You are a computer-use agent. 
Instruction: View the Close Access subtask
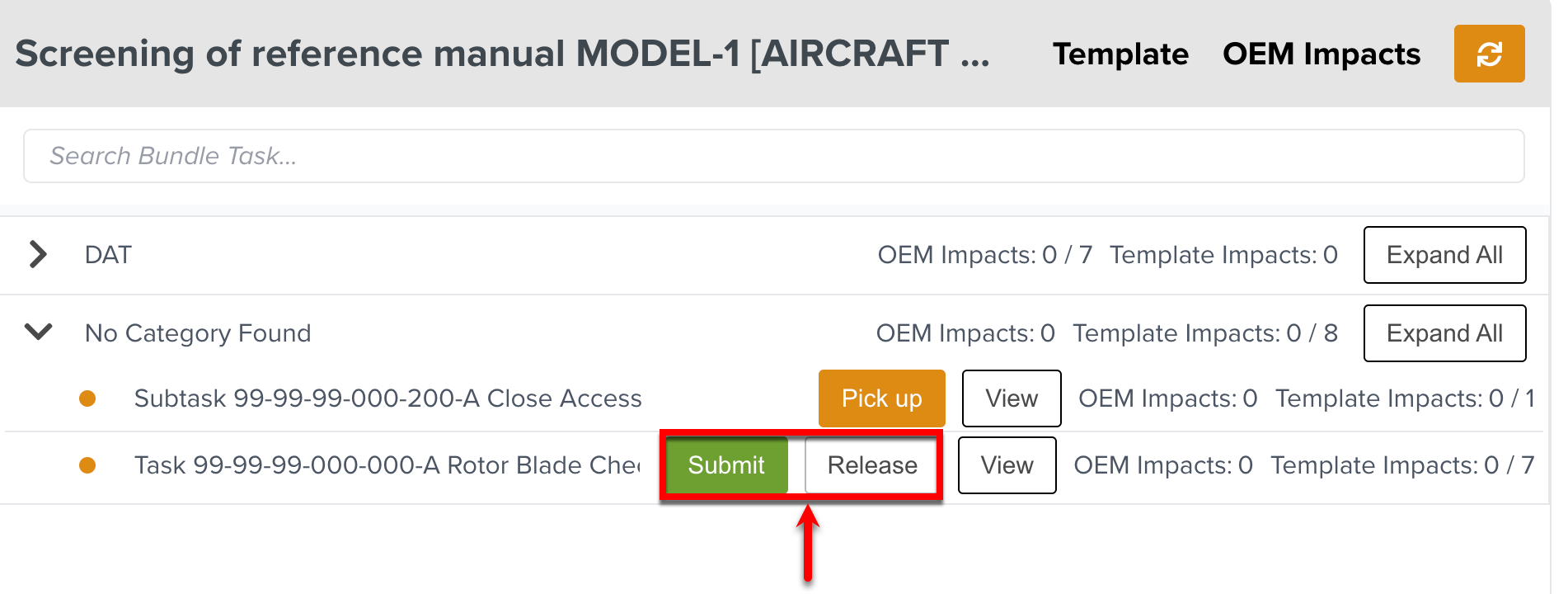click(1012, 398)
